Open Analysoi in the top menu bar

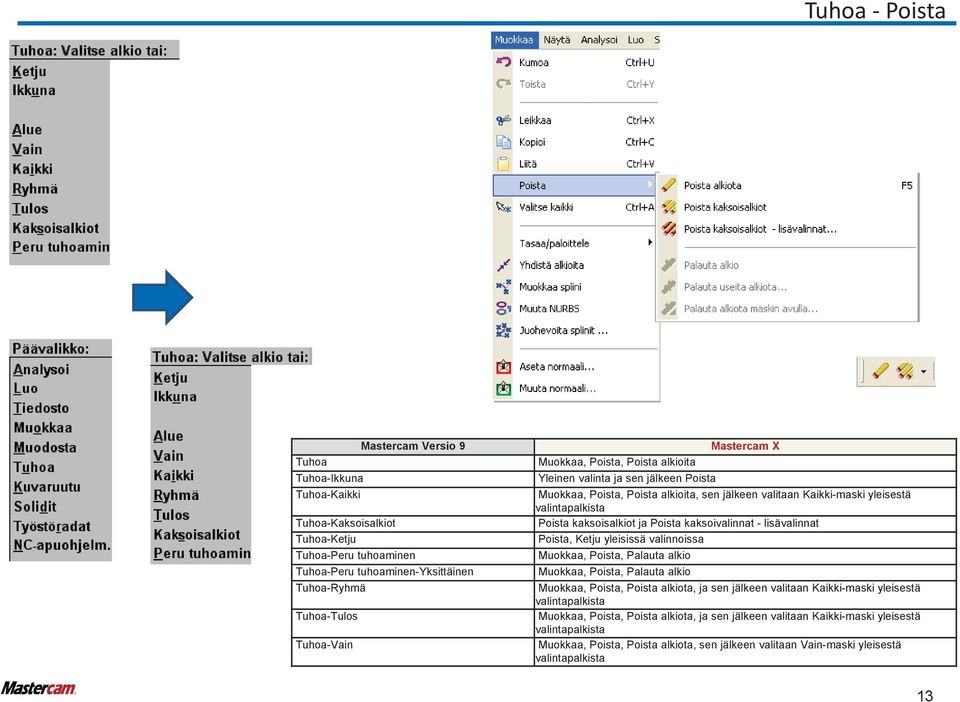(x=599, y=40)
